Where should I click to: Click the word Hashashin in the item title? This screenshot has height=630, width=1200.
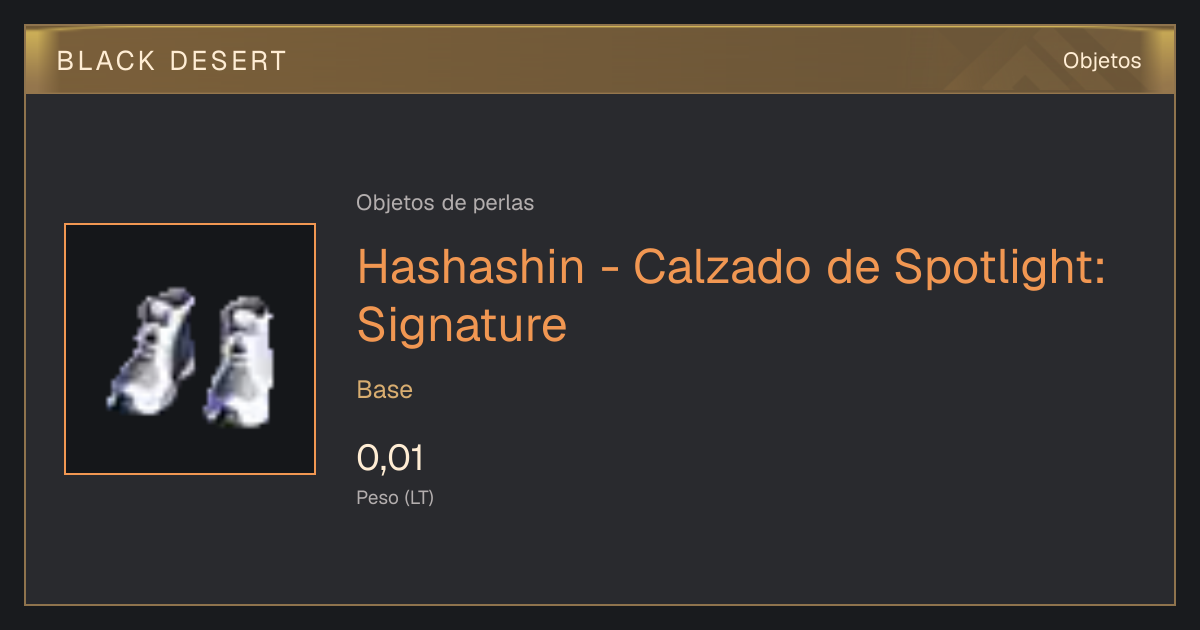click(471, 267)
